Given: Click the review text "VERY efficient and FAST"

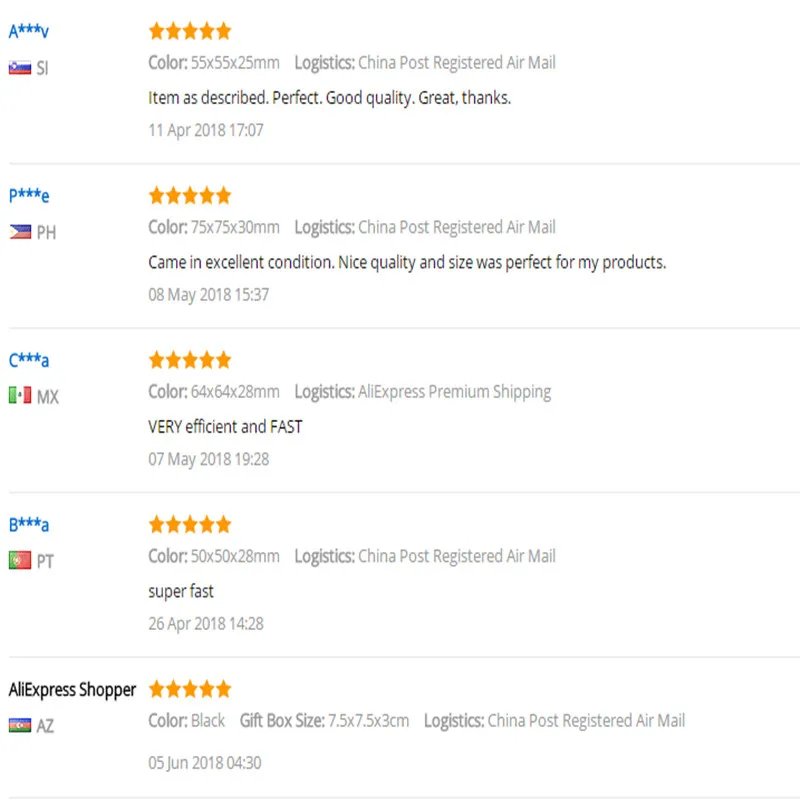Looking at the screenshot, I should 225,427.
